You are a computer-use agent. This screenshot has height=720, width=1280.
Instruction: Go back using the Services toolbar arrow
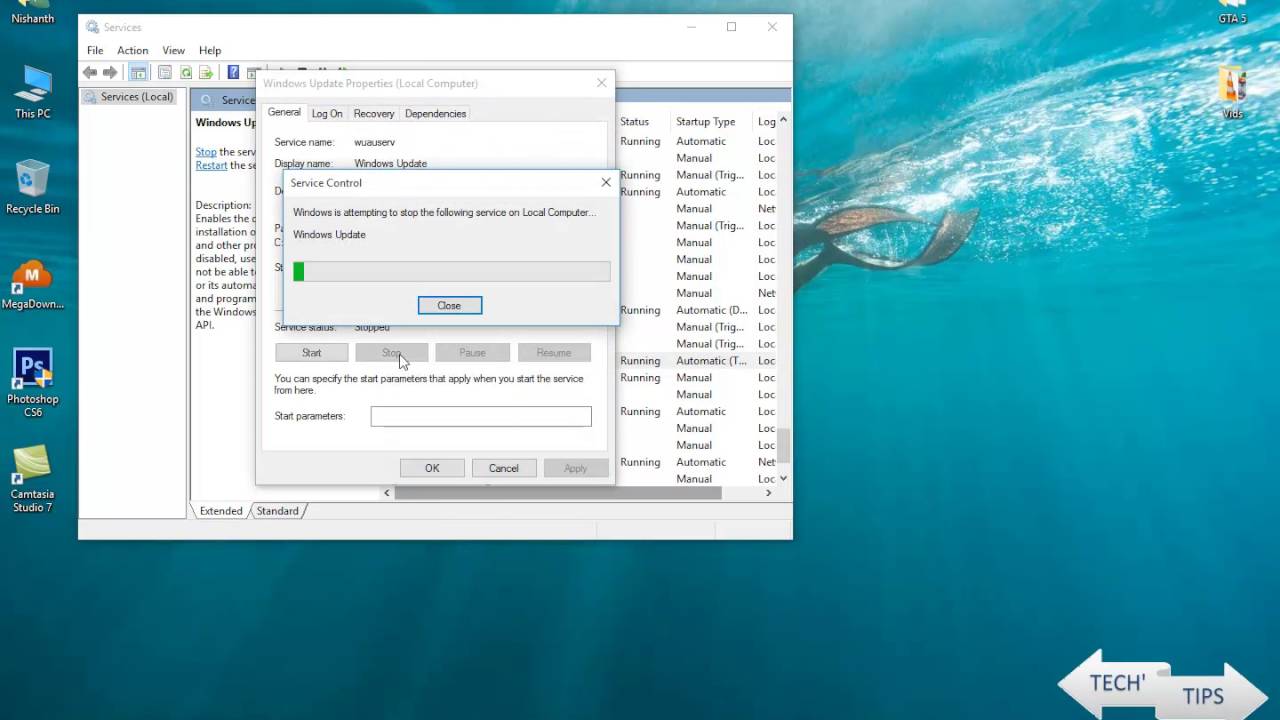pos(90,72)
